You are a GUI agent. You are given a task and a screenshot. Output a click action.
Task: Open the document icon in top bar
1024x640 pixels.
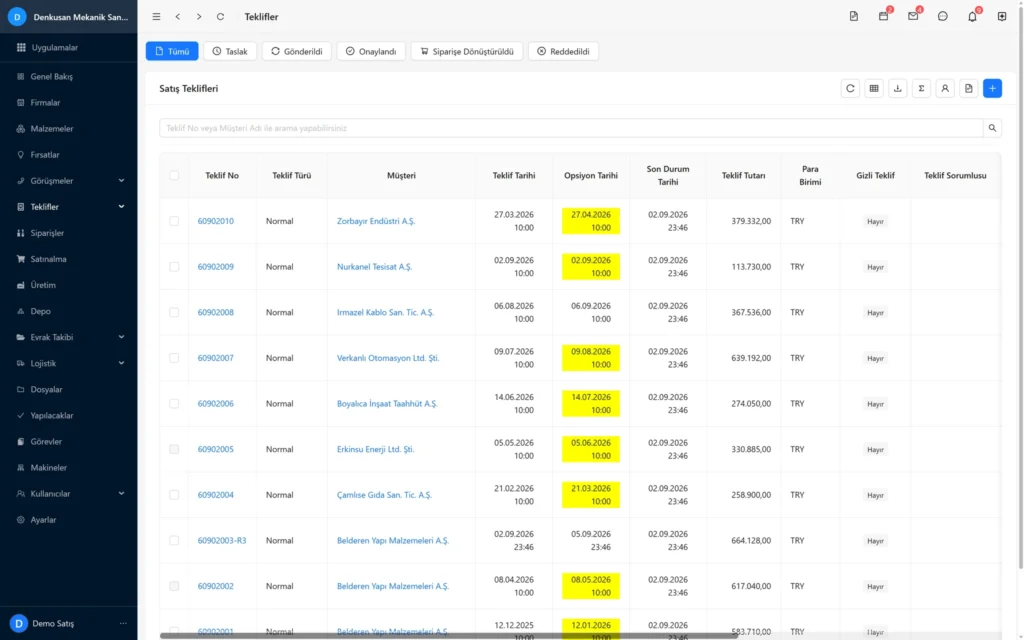(x=854, y=16)
